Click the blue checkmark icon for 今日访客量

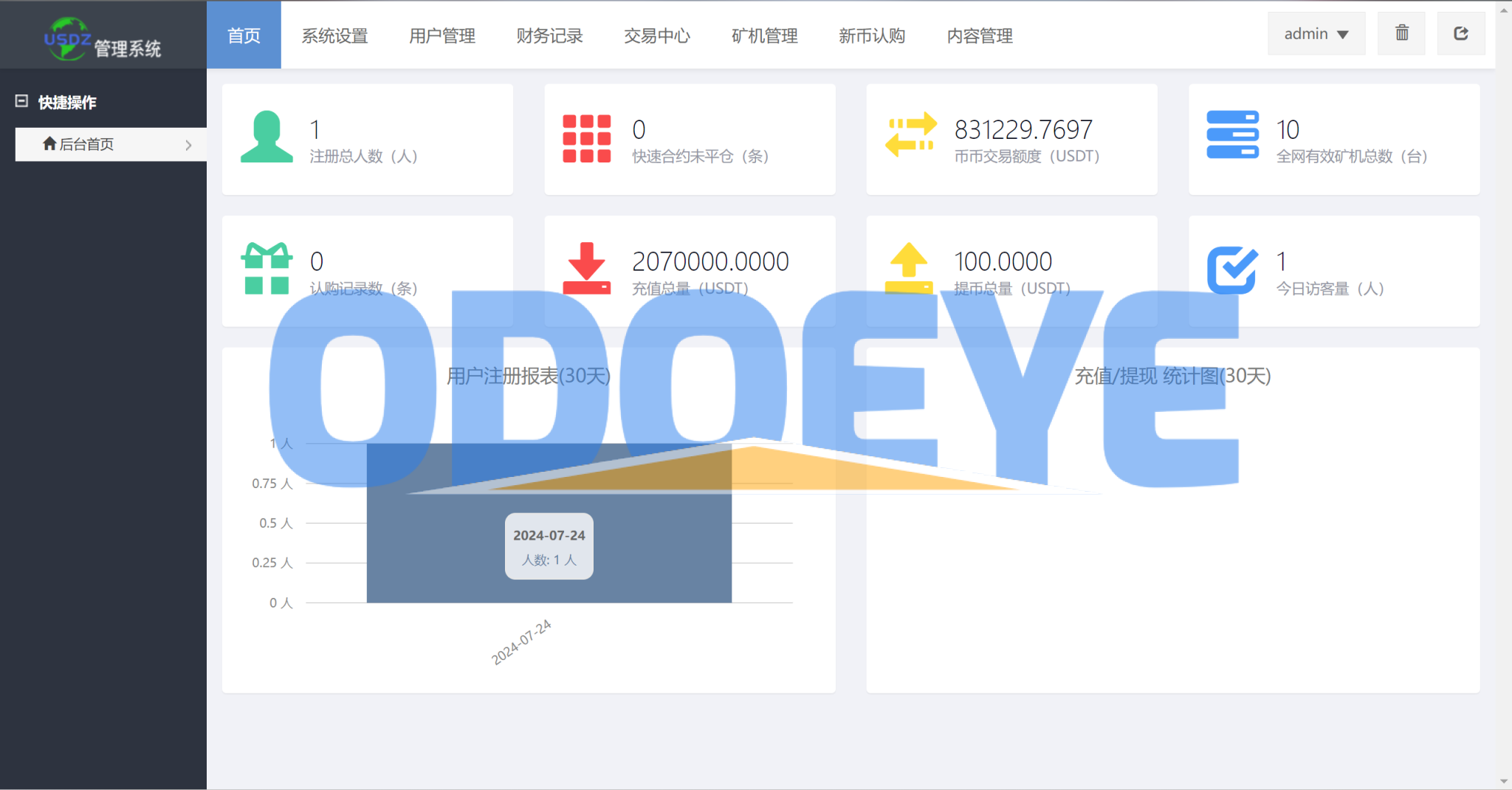pyautogui.click(x=1232, y=270)
